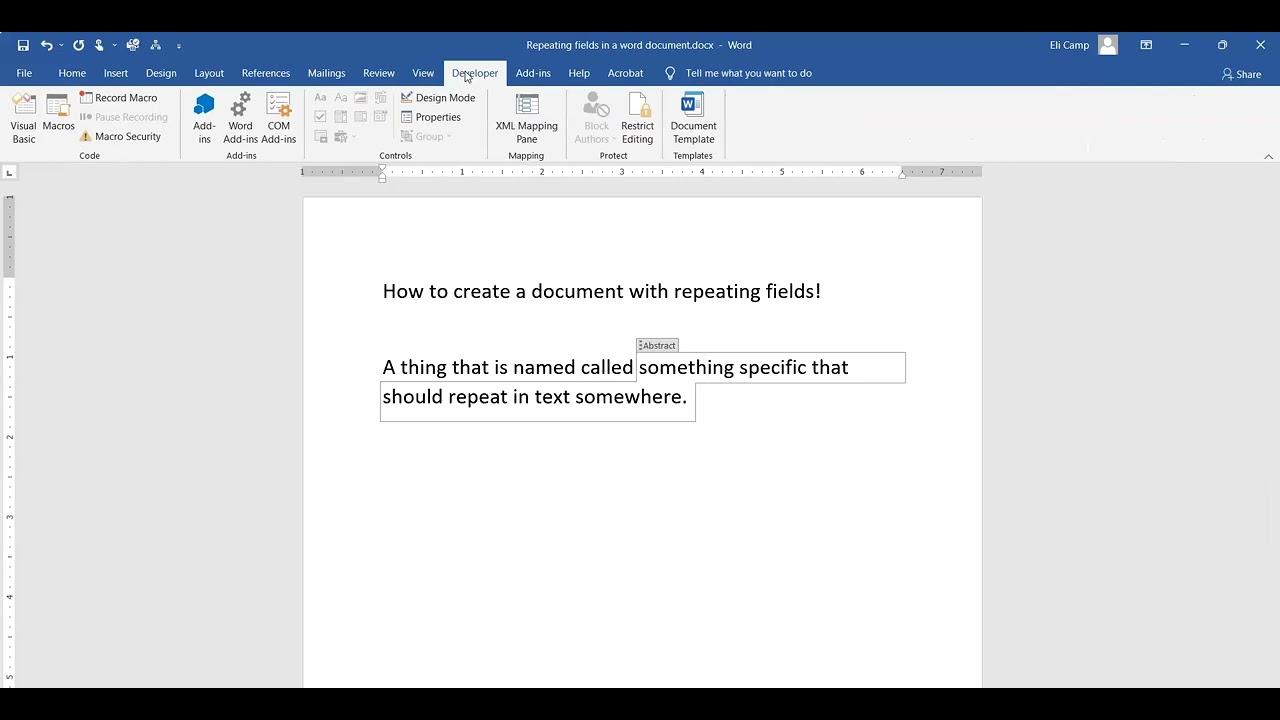
Task: Open the Undo history dropdown arrow
Action: point(61,45)
